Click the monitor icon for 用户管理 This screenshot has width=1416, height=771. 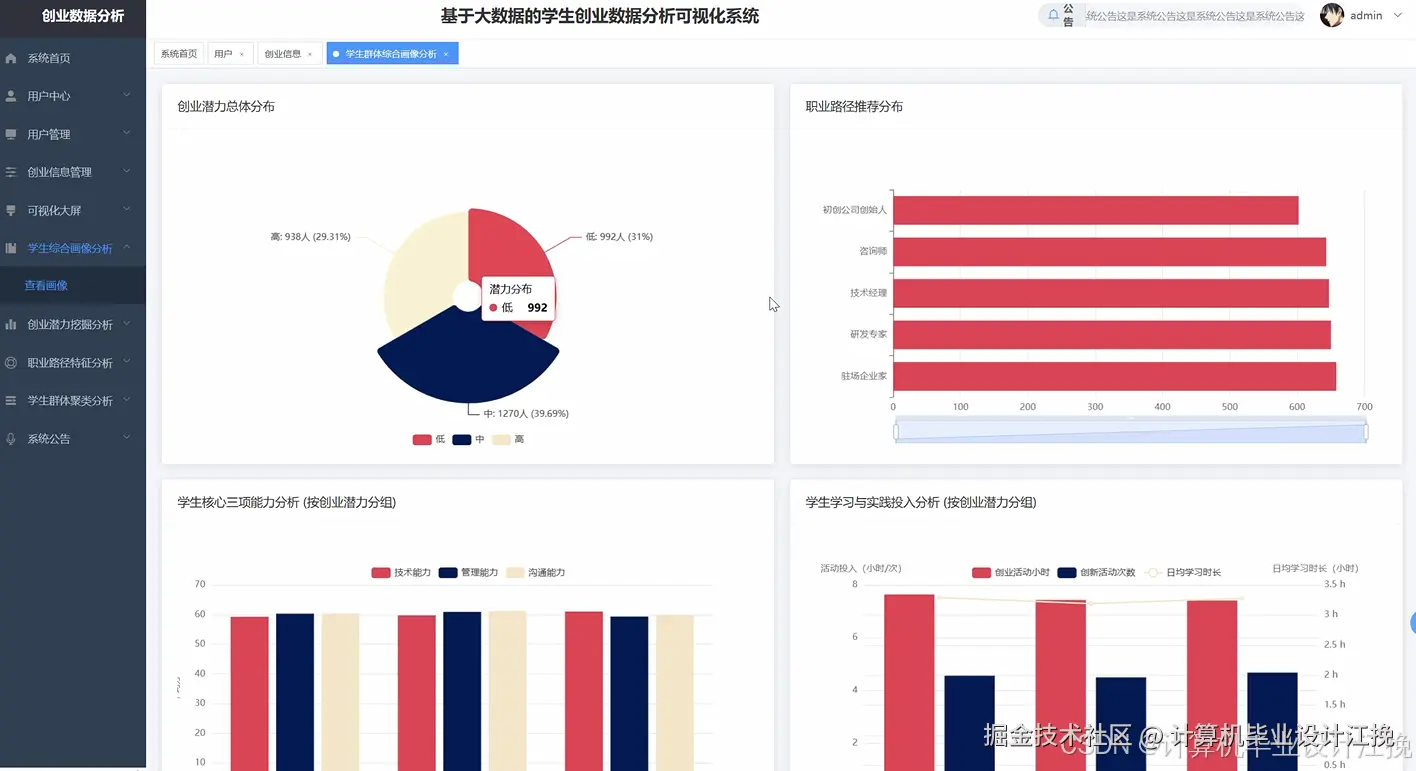(x=11, y=134)
